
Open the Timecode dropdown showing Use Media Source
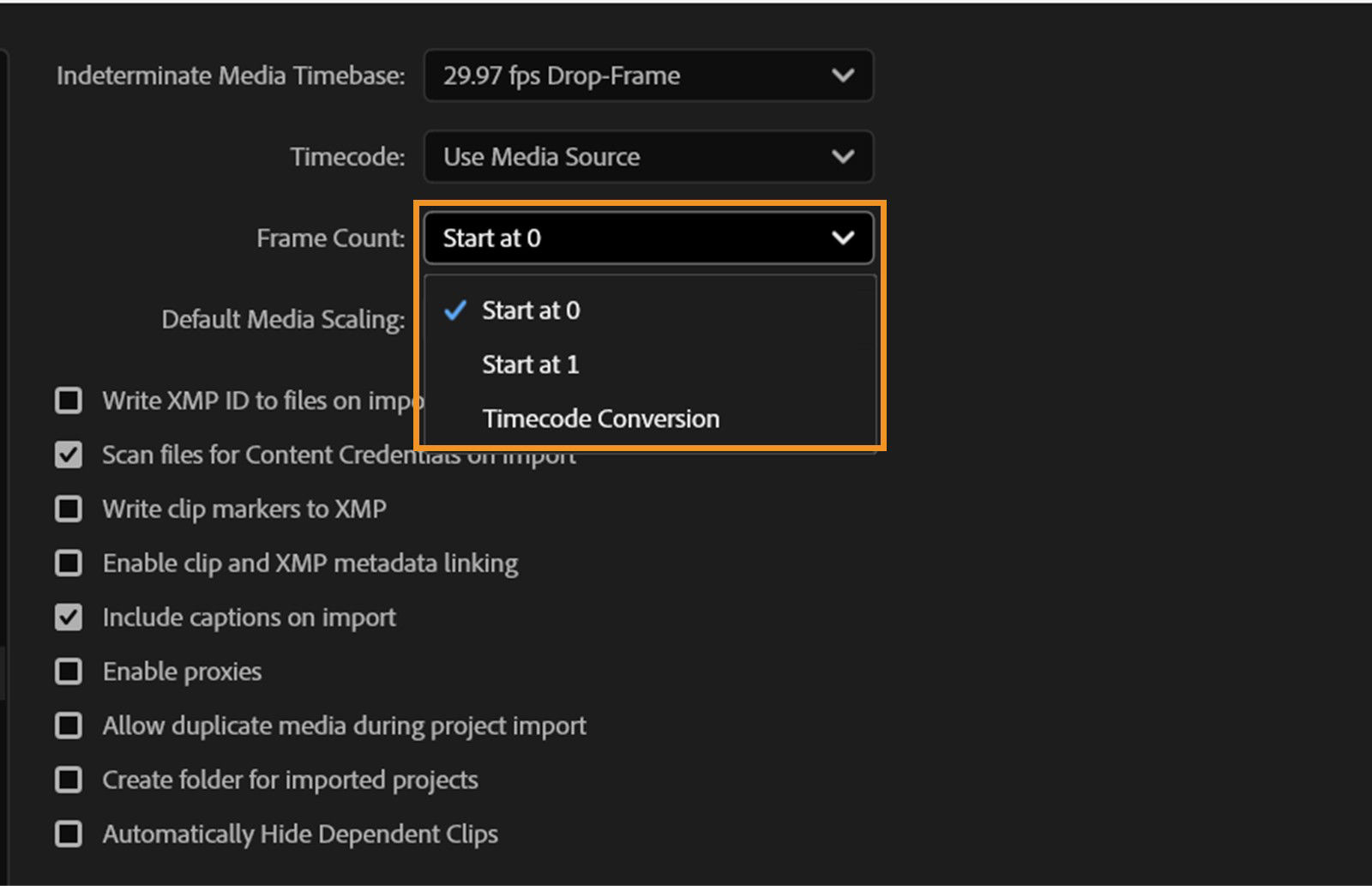(x=647, y=157)
